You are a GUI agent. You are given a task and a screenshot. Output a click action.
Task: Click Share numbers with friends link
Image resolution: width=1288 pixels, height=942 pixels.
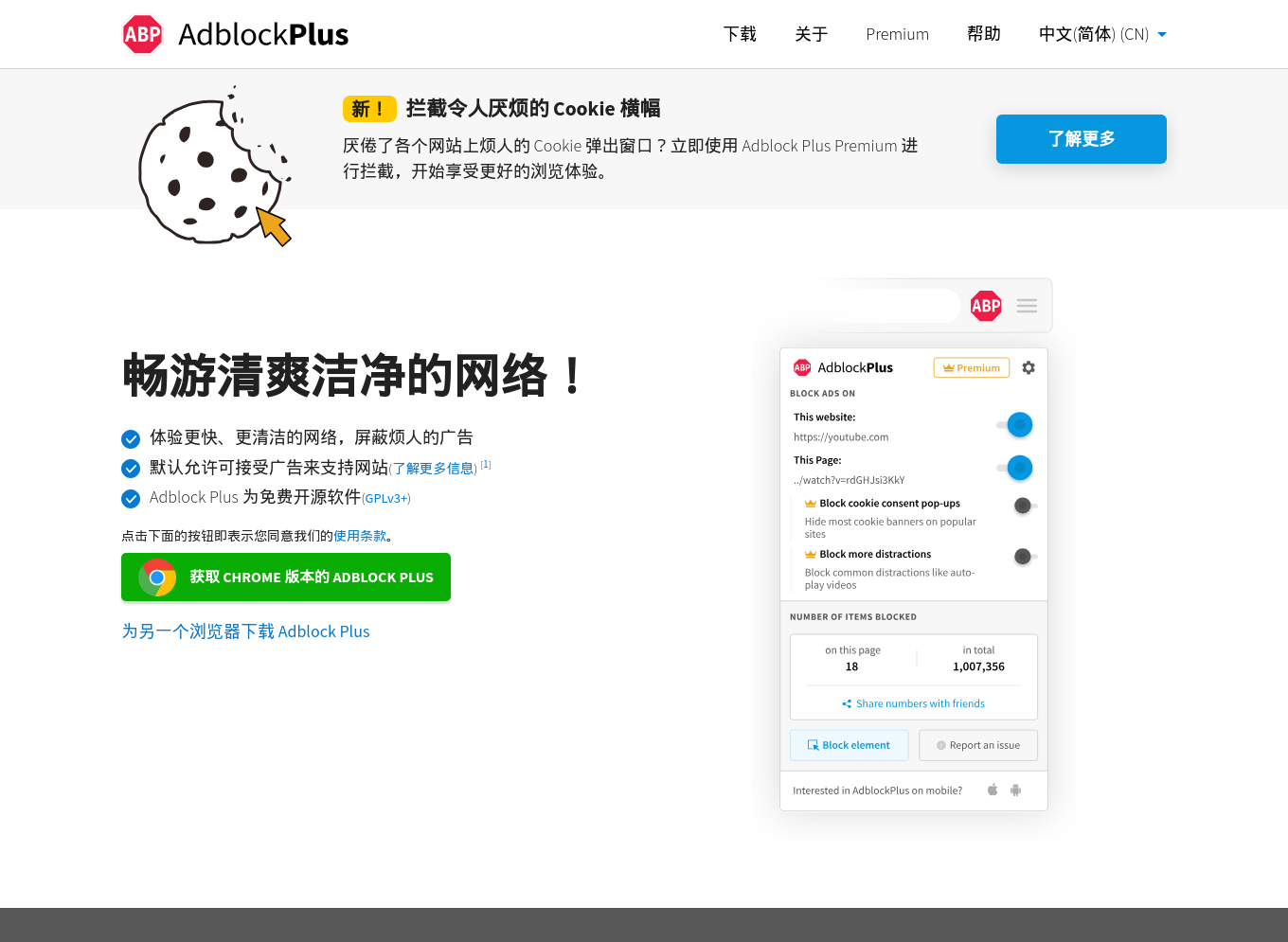point(921,703)
